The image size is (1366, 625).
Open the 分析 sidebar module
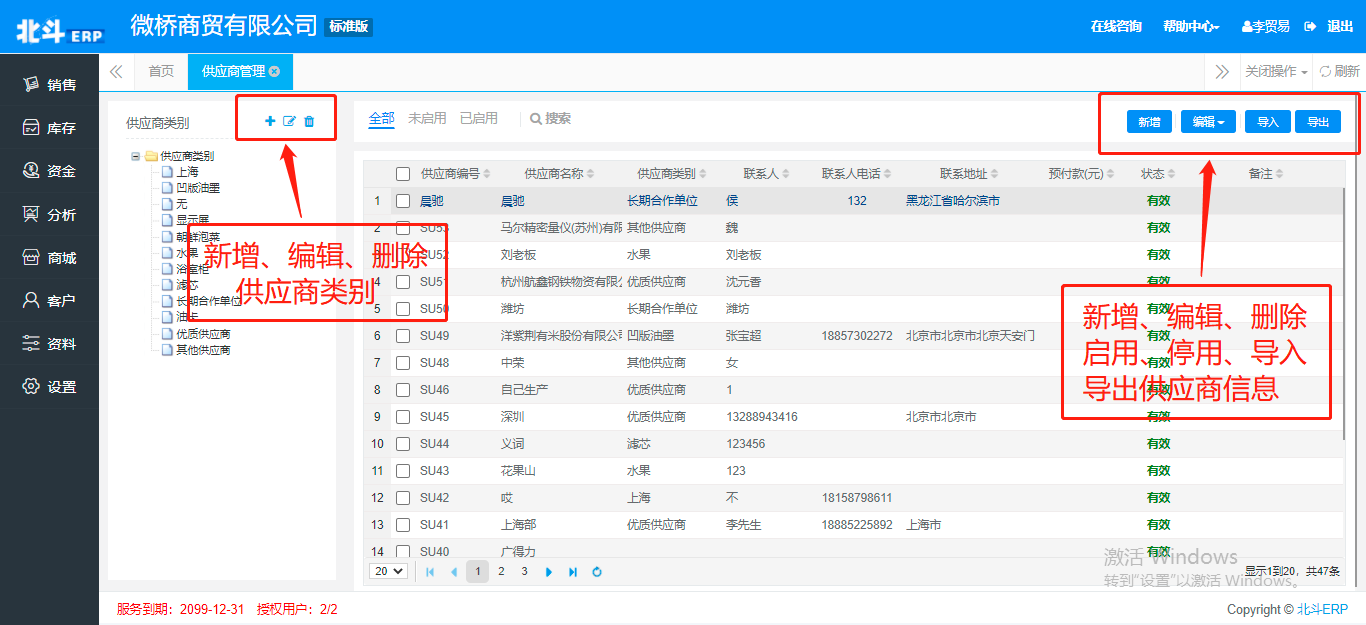[49, 214]
